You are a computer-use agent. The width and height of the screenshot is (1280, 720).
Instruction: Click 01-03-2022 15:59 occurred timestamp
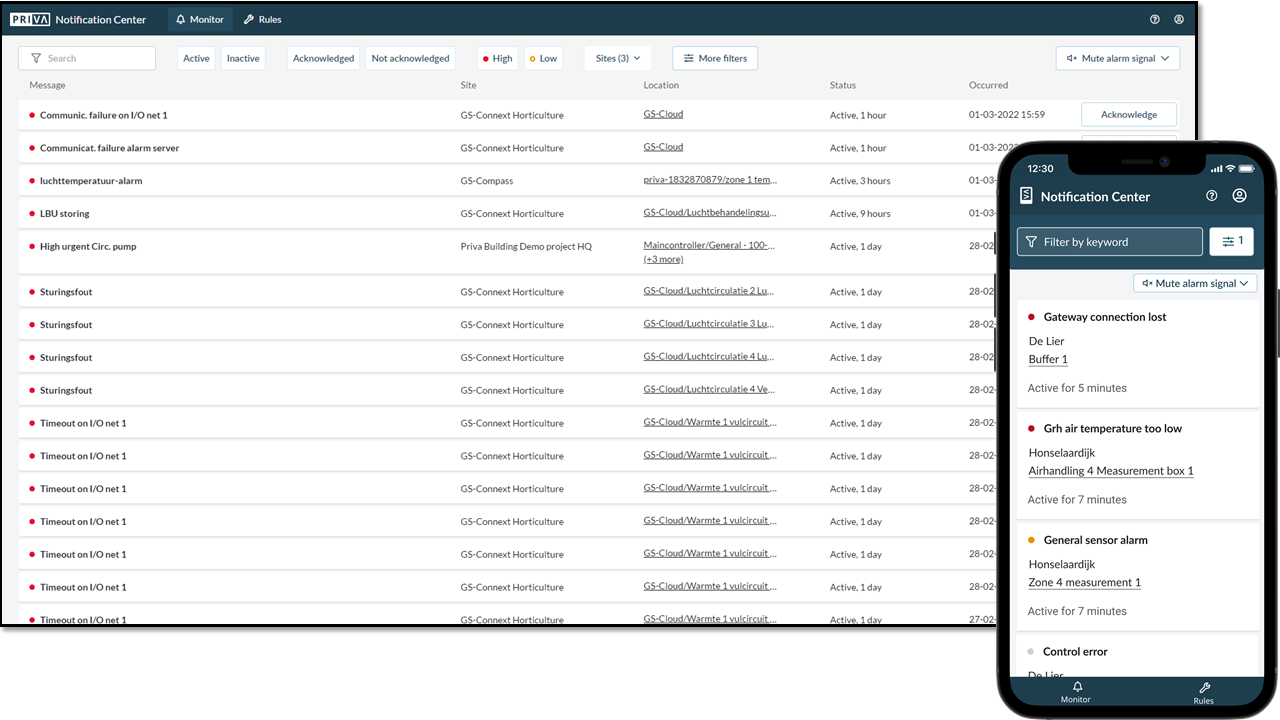point(1007,115)
